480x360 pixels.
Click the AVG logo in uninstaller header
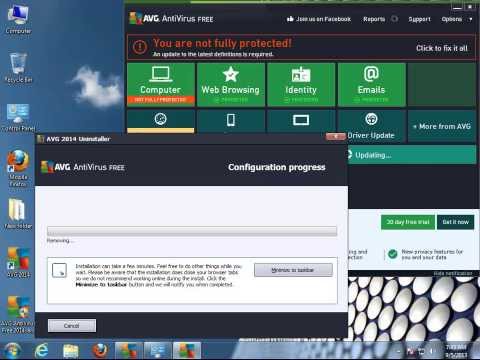(83, 167)
